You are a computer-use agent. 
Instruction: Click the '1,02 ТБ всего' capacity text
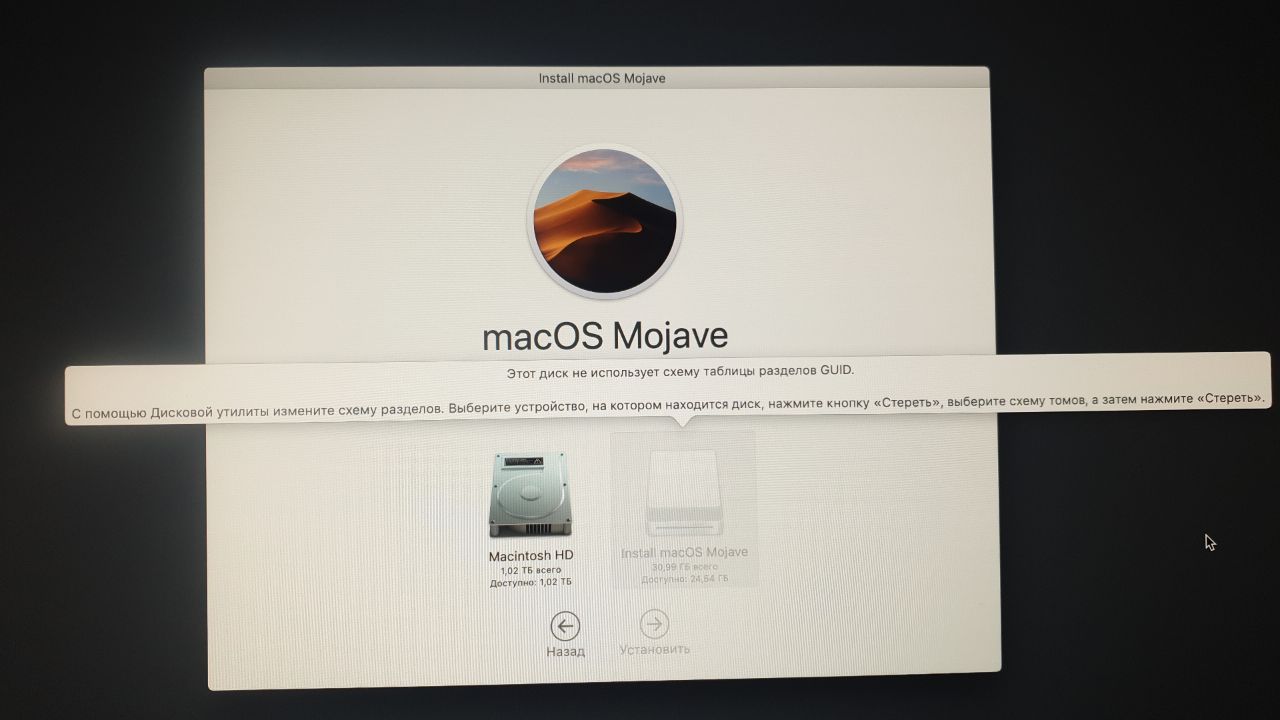point(531,570)
